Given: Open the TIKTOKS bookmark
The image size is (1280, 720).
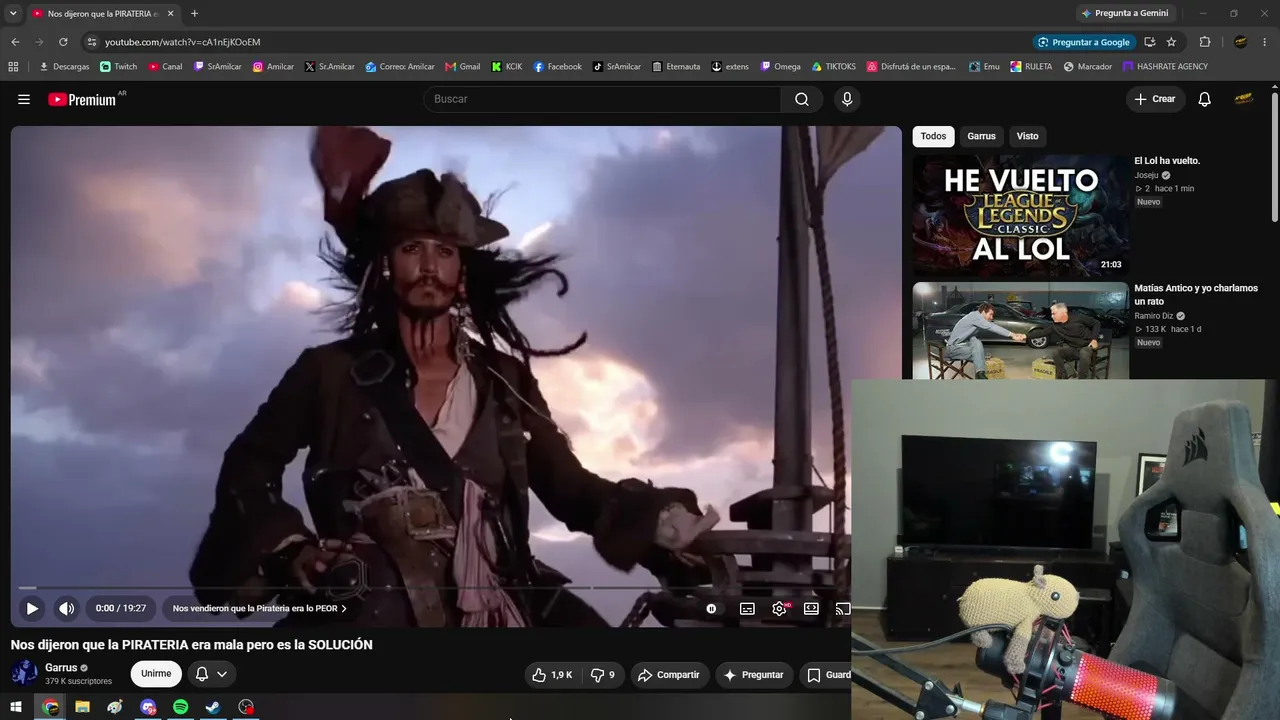Looking at the screenshot, I should click(833, 67).
